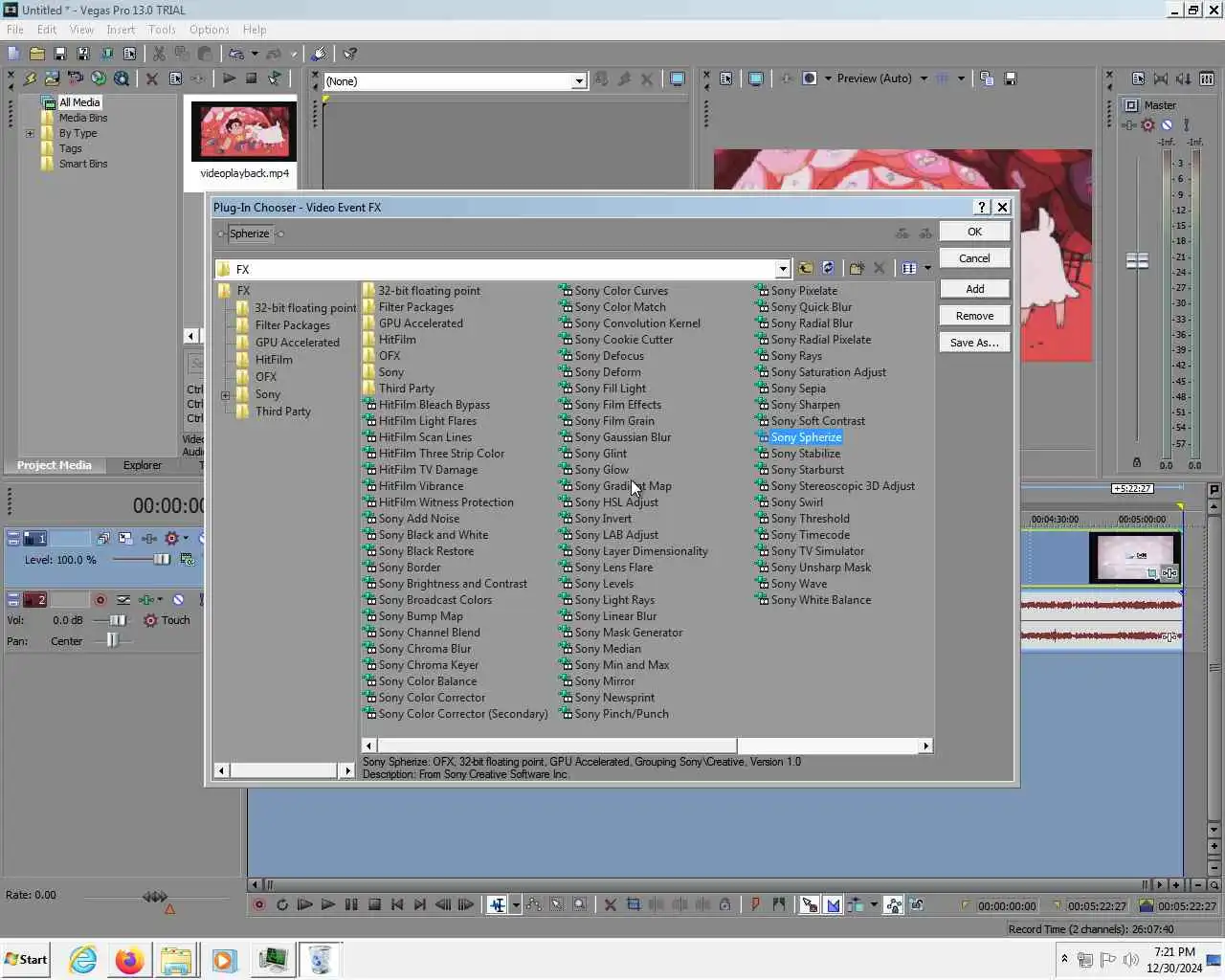Toggle invert phase on audio track 2
This screenshot has height=980, width=1225.
click(123, 600)
